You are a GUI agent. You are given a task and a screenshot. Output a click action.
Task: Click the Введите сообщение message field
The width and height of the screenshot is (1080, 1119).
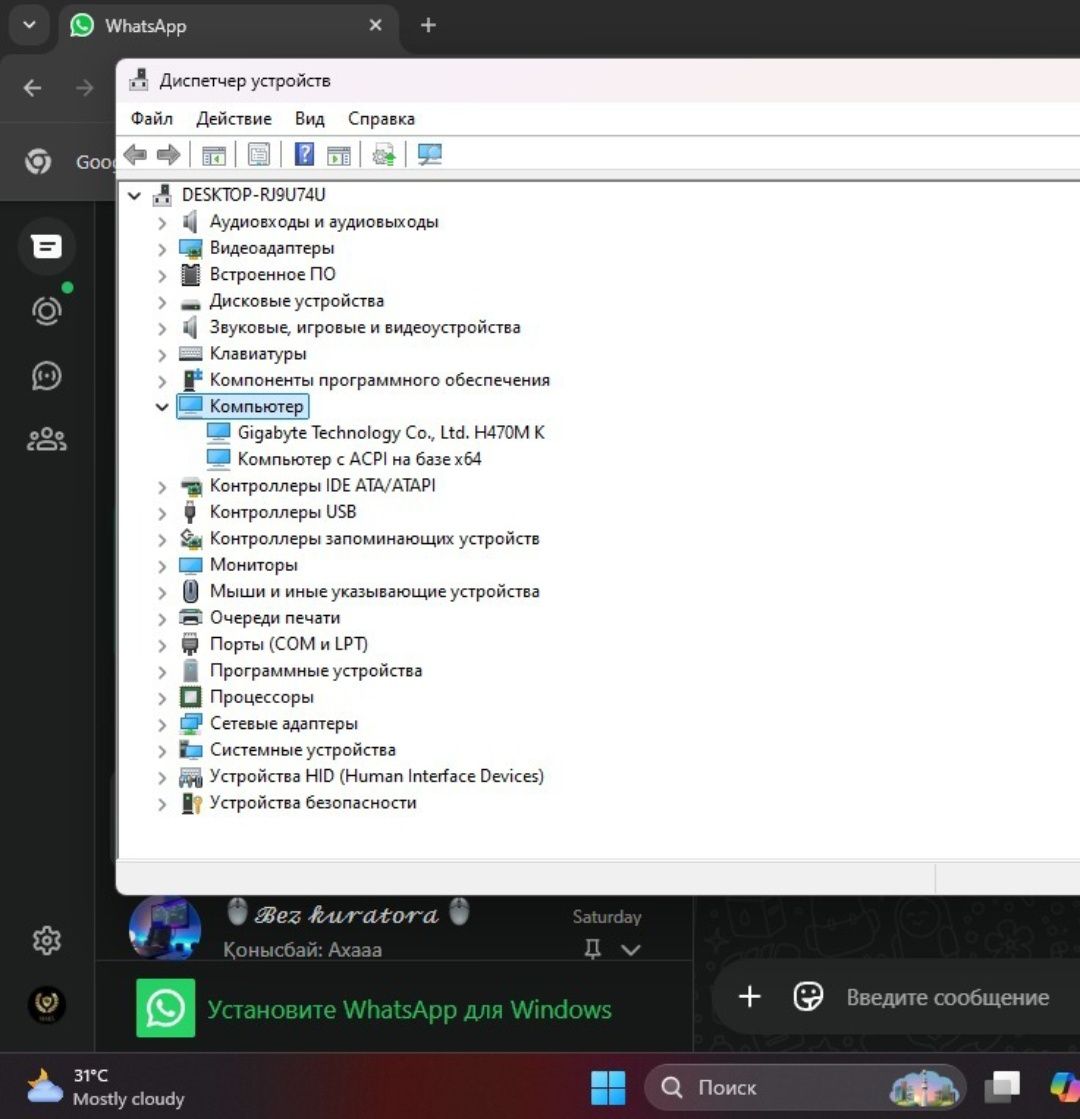[x=948, y=997]
